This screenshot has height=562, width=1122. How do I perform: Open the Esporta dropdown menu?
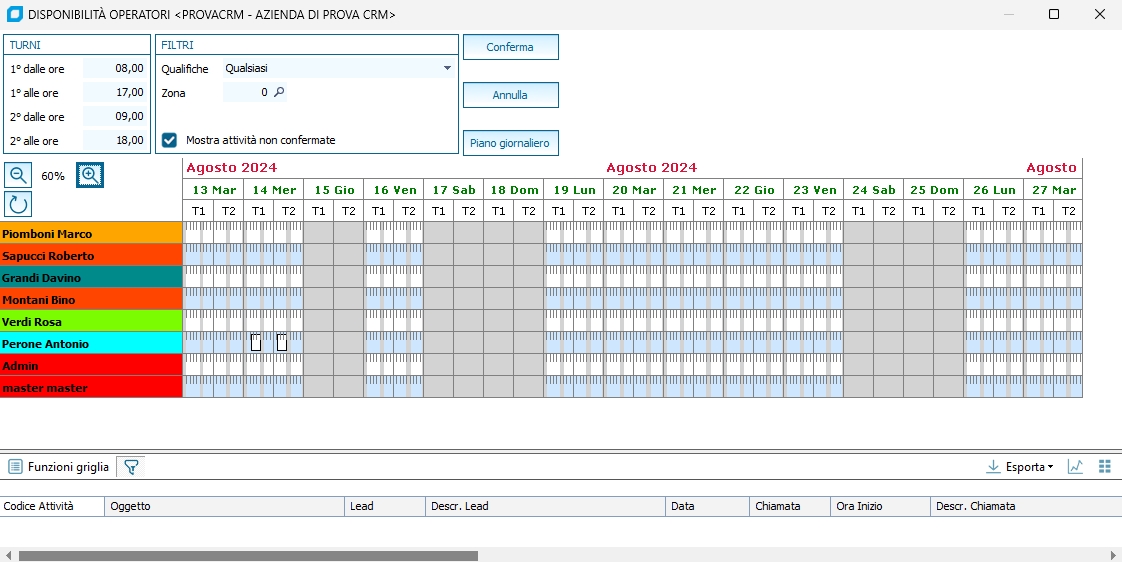pos(1027,466)
